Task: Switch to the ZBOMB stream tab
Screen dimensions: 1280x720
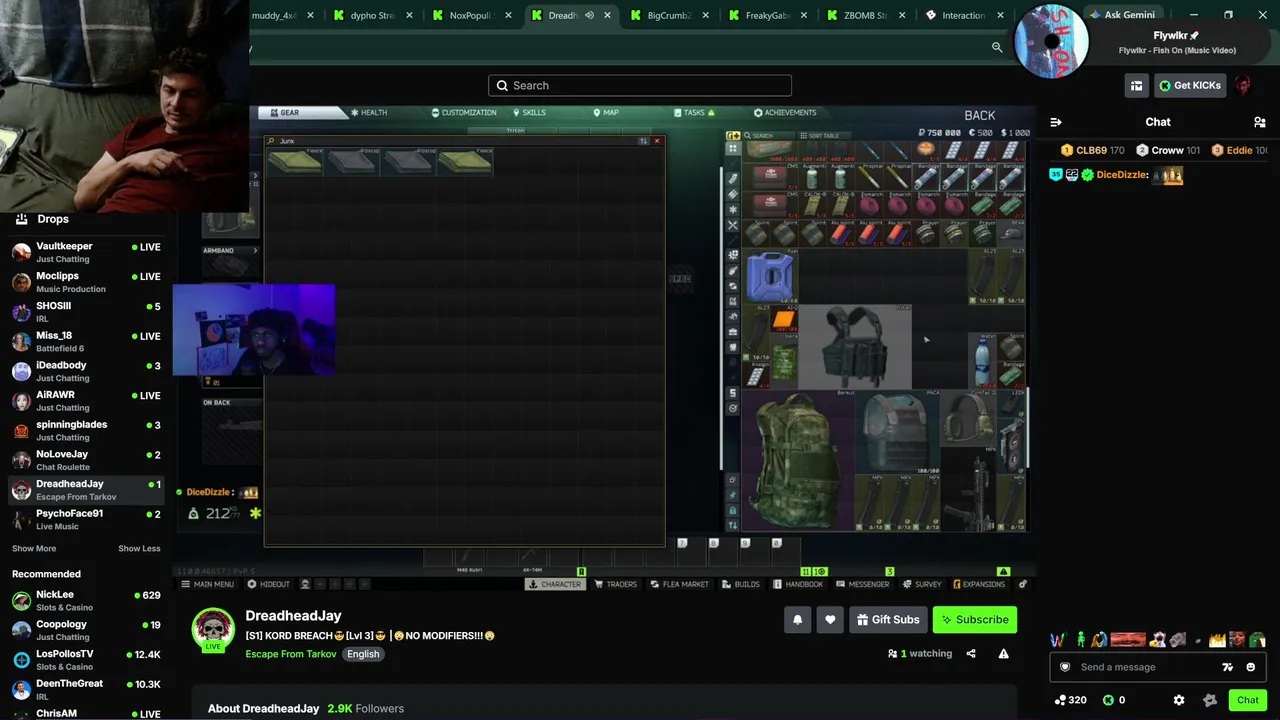Action: click(866, 15)
